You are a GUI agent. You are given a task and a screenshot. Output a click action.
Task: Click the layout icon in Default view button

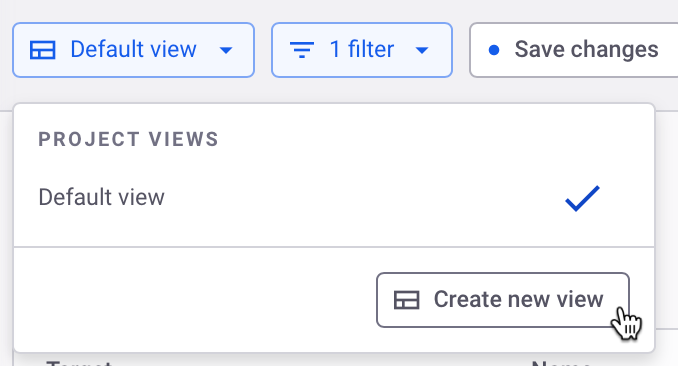[42, 50]
